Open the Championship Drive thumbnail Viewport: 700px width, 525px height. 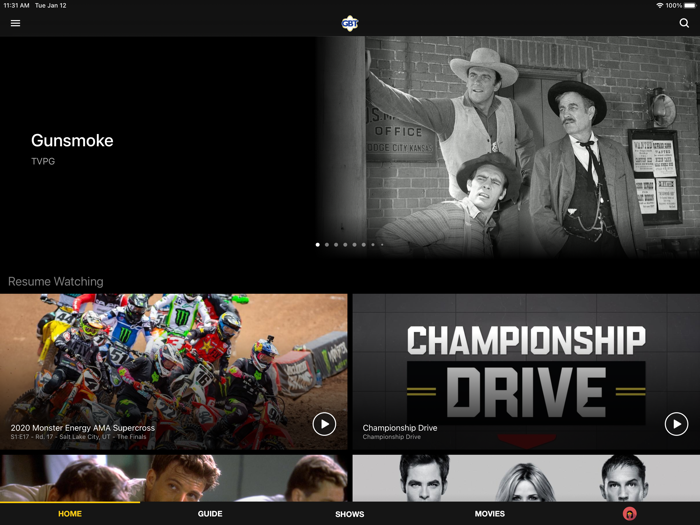(526, 371)
